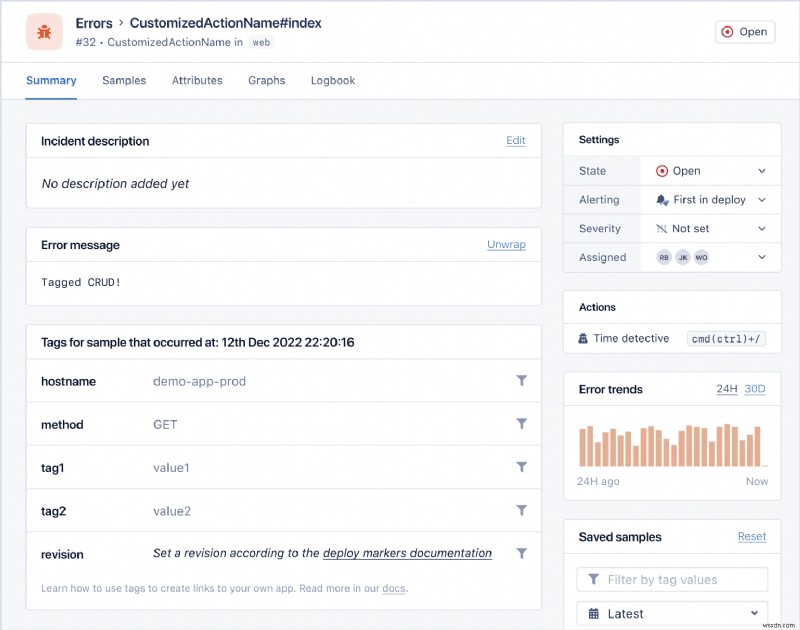Expand the State dropdown chevron
This screenshot has height=630, width=800.
point(762,171)
